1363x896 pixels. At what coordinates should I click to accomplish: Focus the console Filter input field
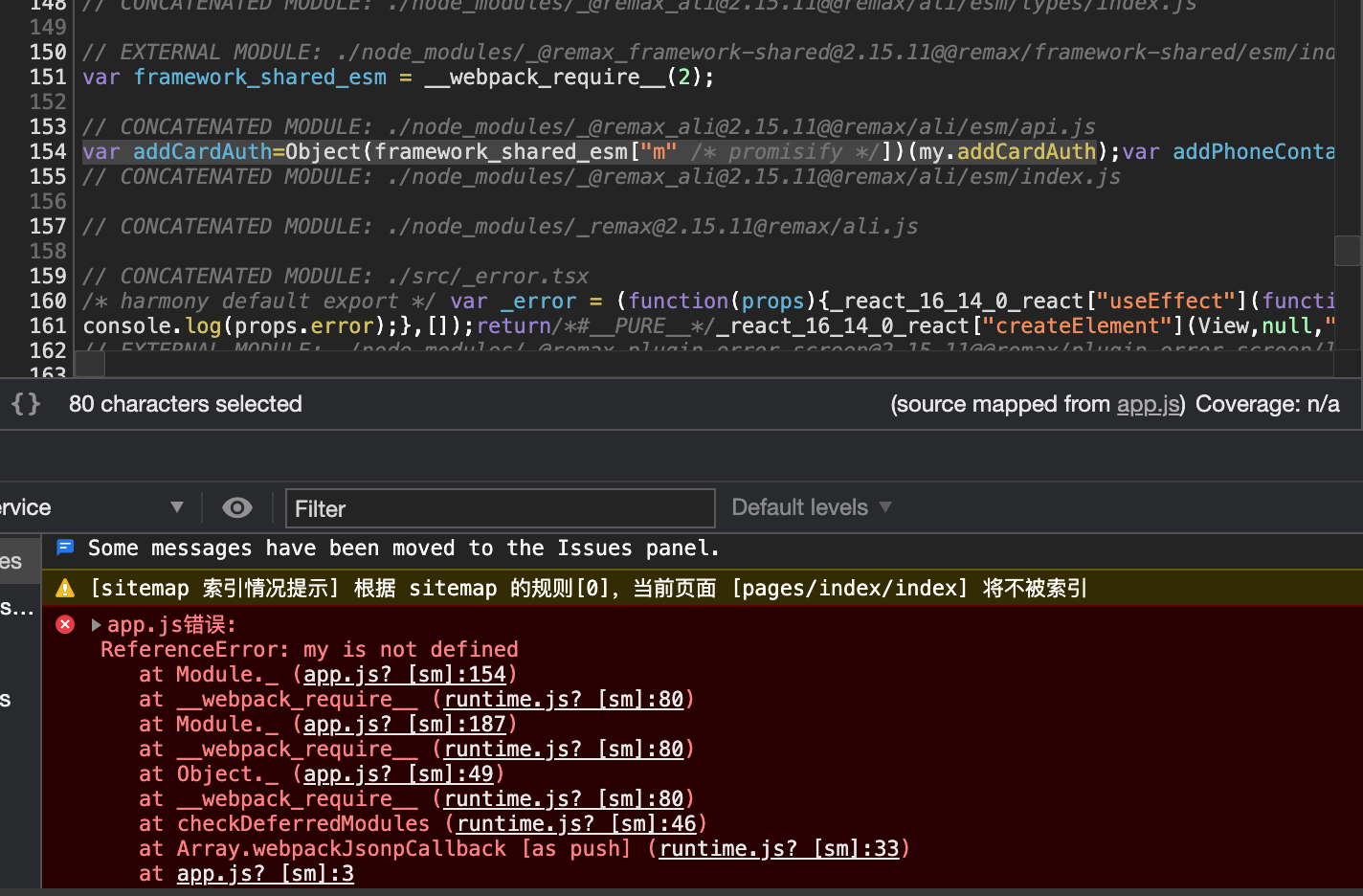pyautogui.click(x=500, y=508)
